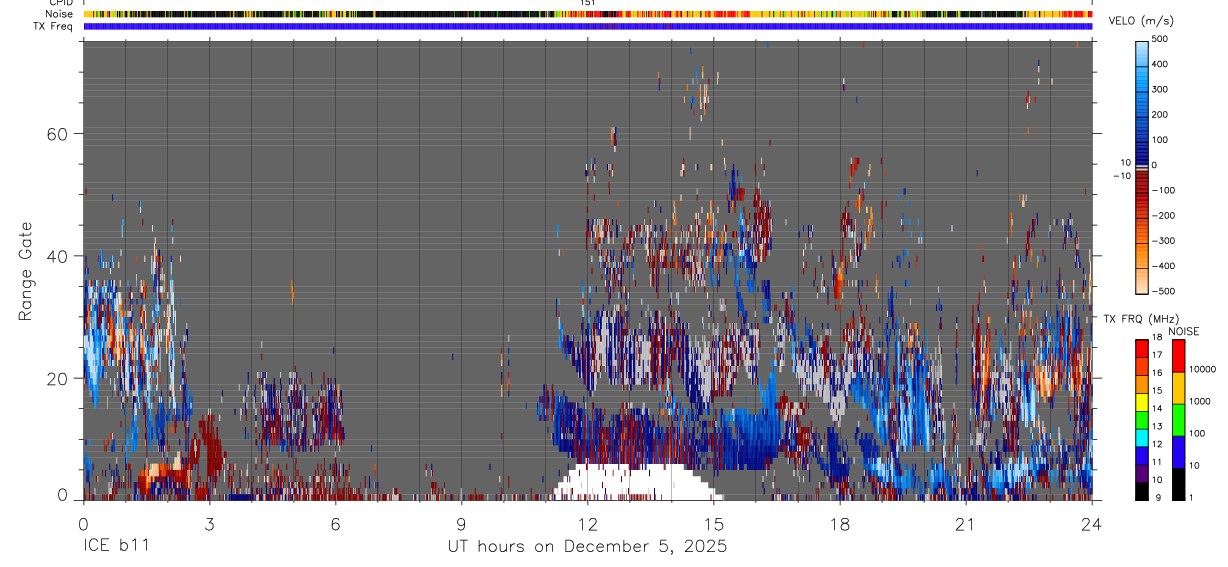Click the 'UT hours on December 5, 2025' label

587,547
